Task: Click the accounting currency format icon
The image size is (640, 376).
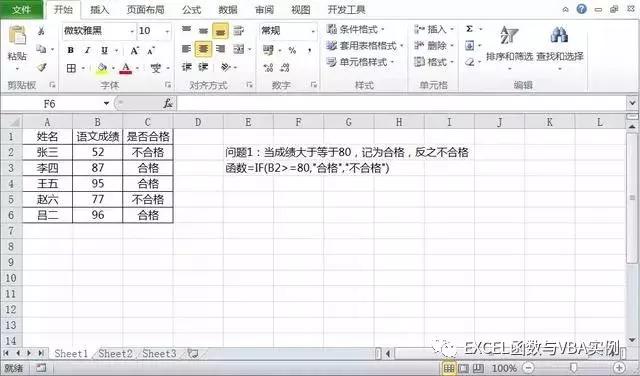Action: pos(268,50)
